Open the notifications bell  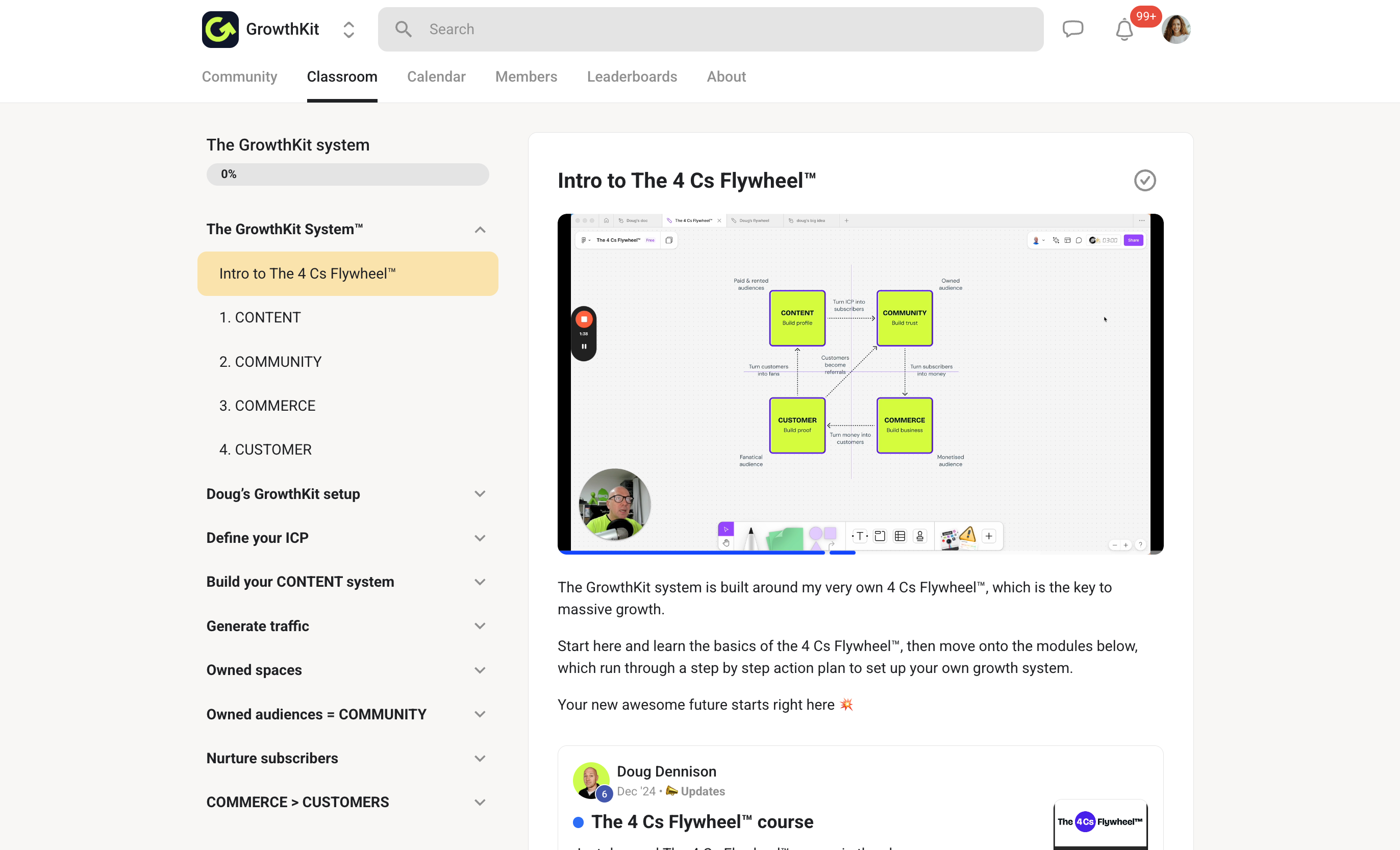pyautogui.click(x=1124, y=30)
